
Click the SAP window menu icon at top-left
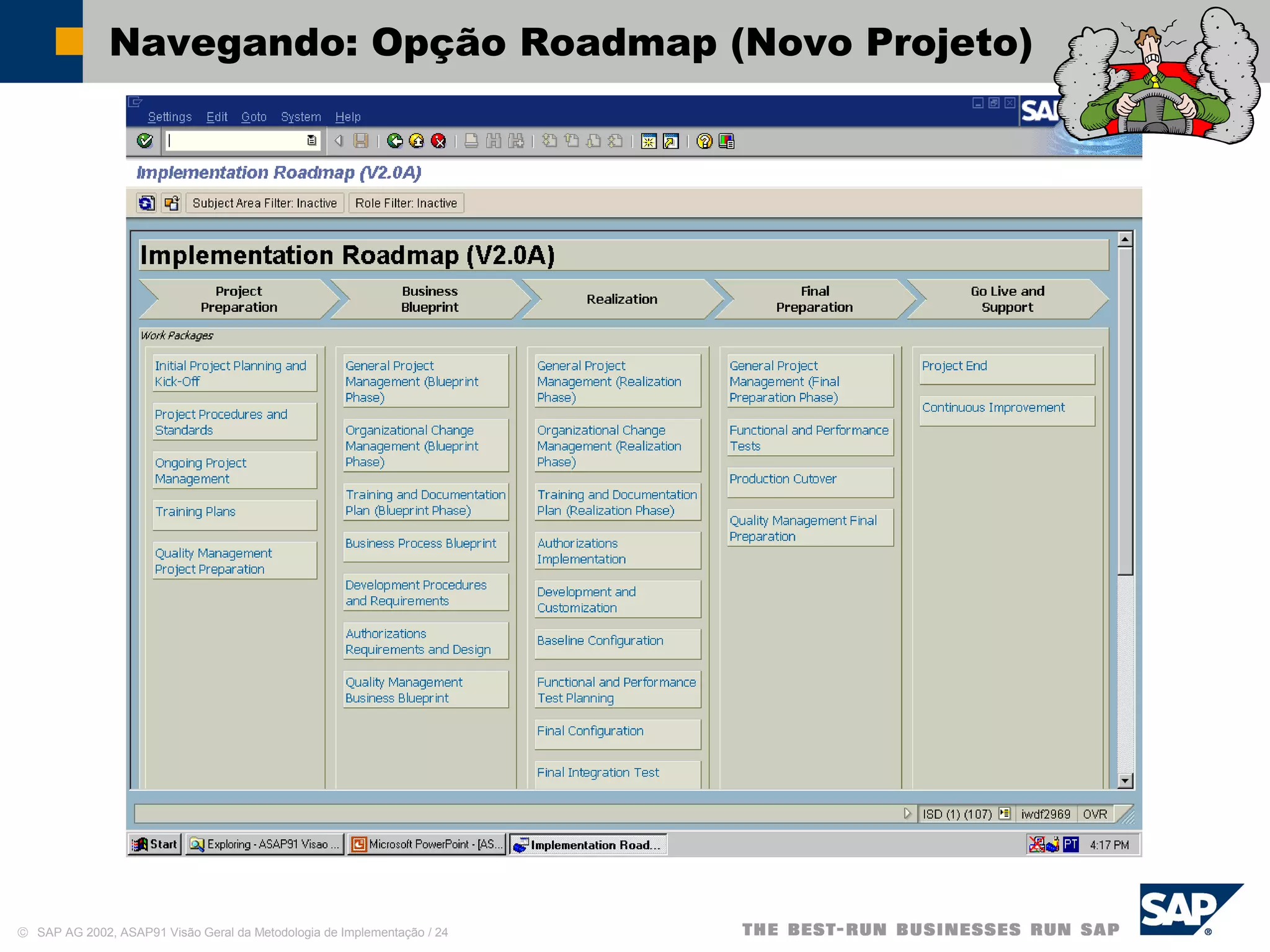point(136,102)
